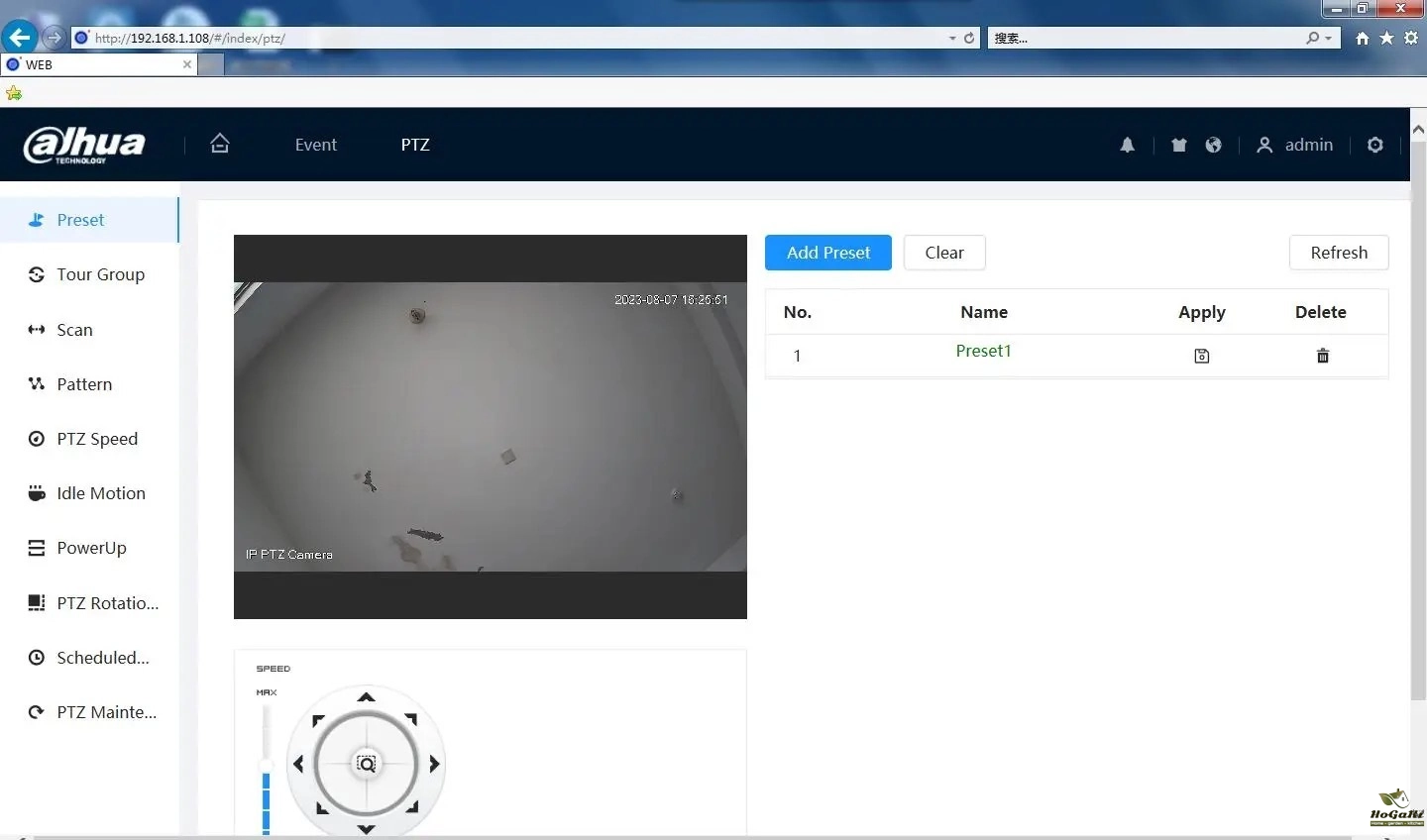Open PTZ Speed settings in sidebar
Viewport: 1427px width, 840px height.
tap(96, 439)
